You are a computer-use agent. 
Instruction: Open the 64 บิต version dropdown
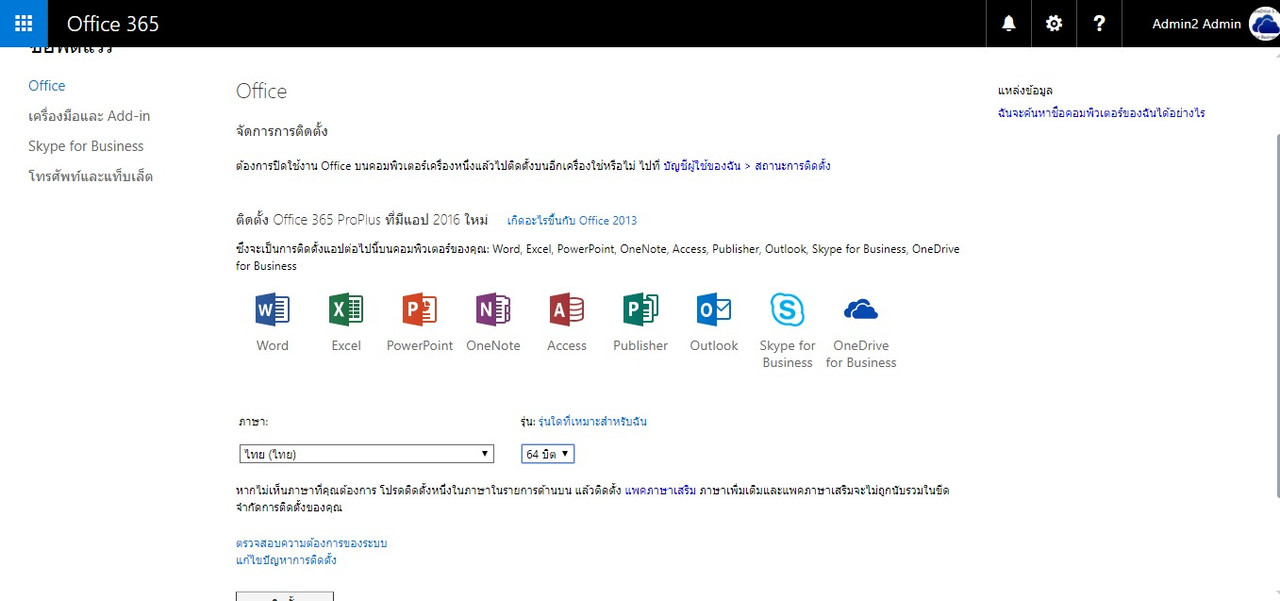548,454
